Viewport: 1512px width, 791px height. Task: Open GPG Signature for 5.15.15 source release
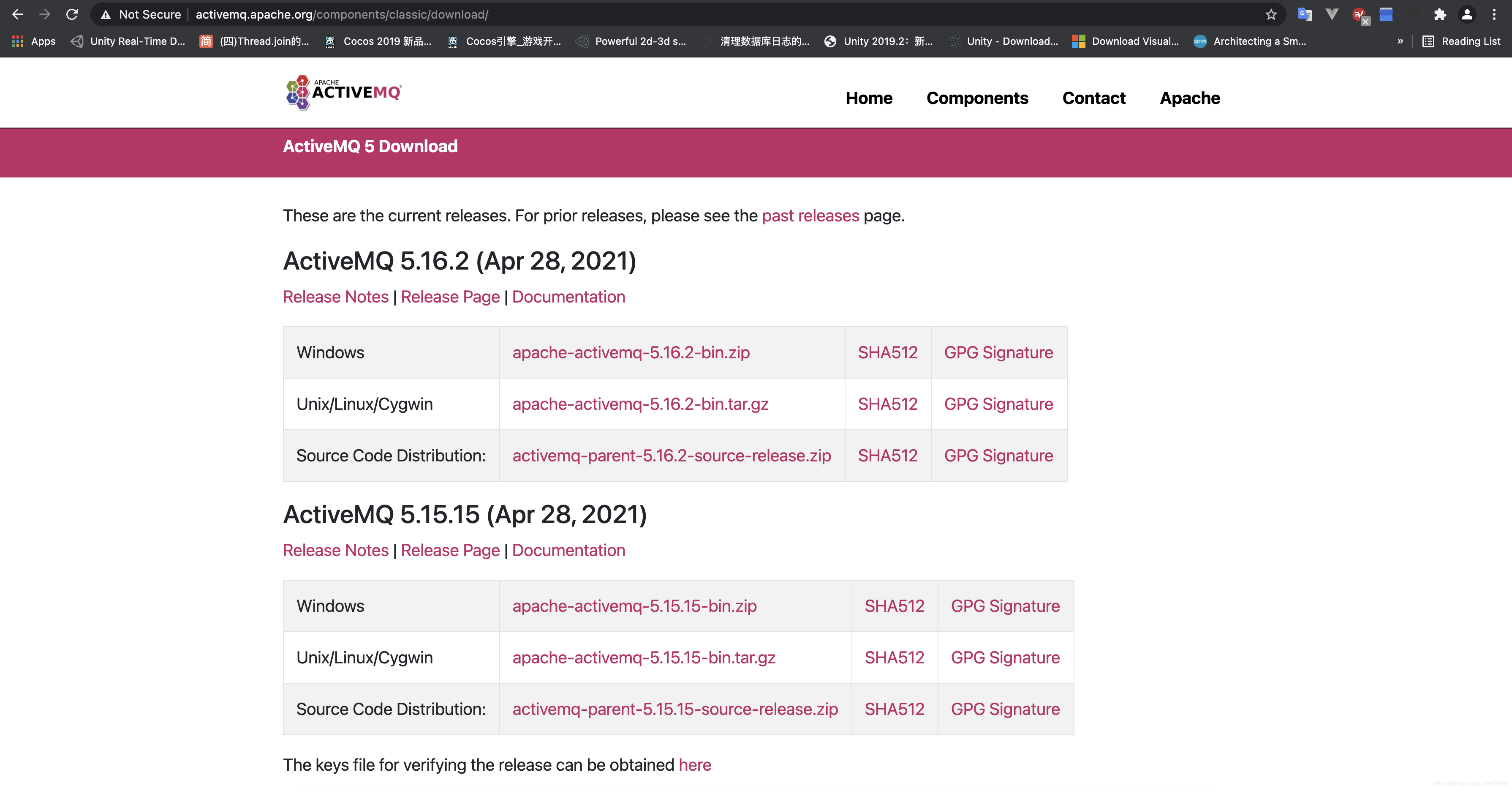[x=1006, y=709]
